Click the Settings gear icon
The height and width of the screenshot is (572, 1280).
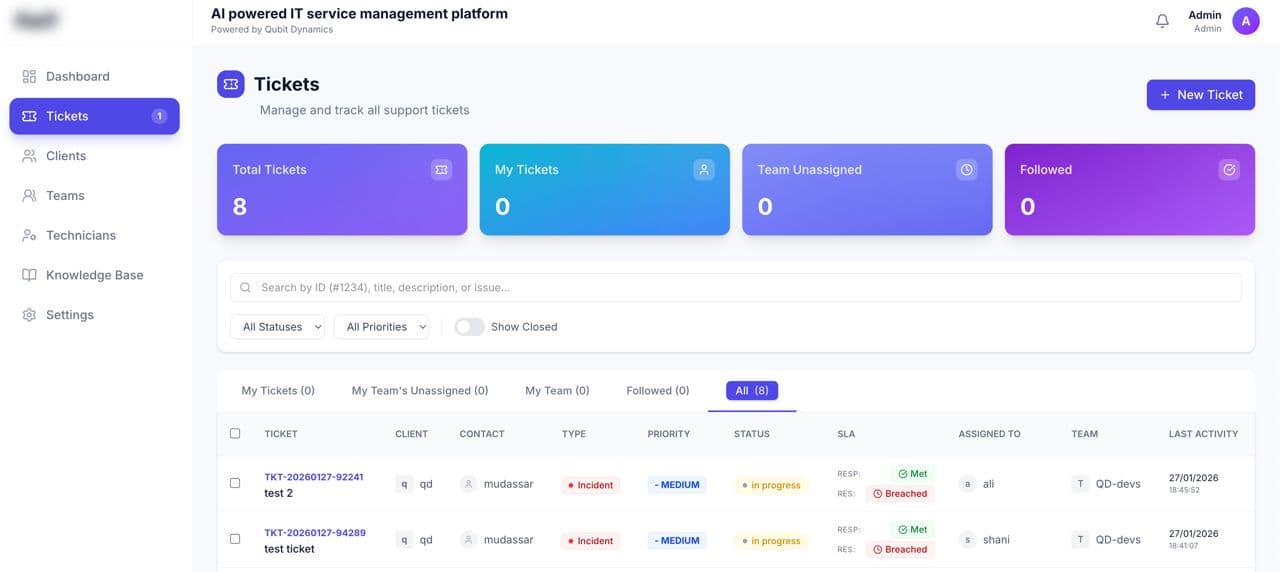29,315
